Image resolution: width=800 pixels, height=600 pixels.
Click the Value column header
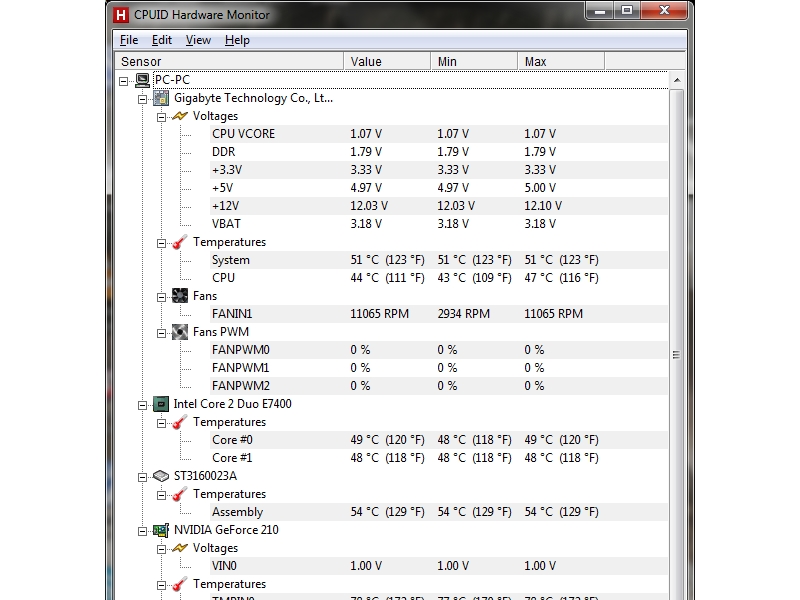click(x=387, y=61)
